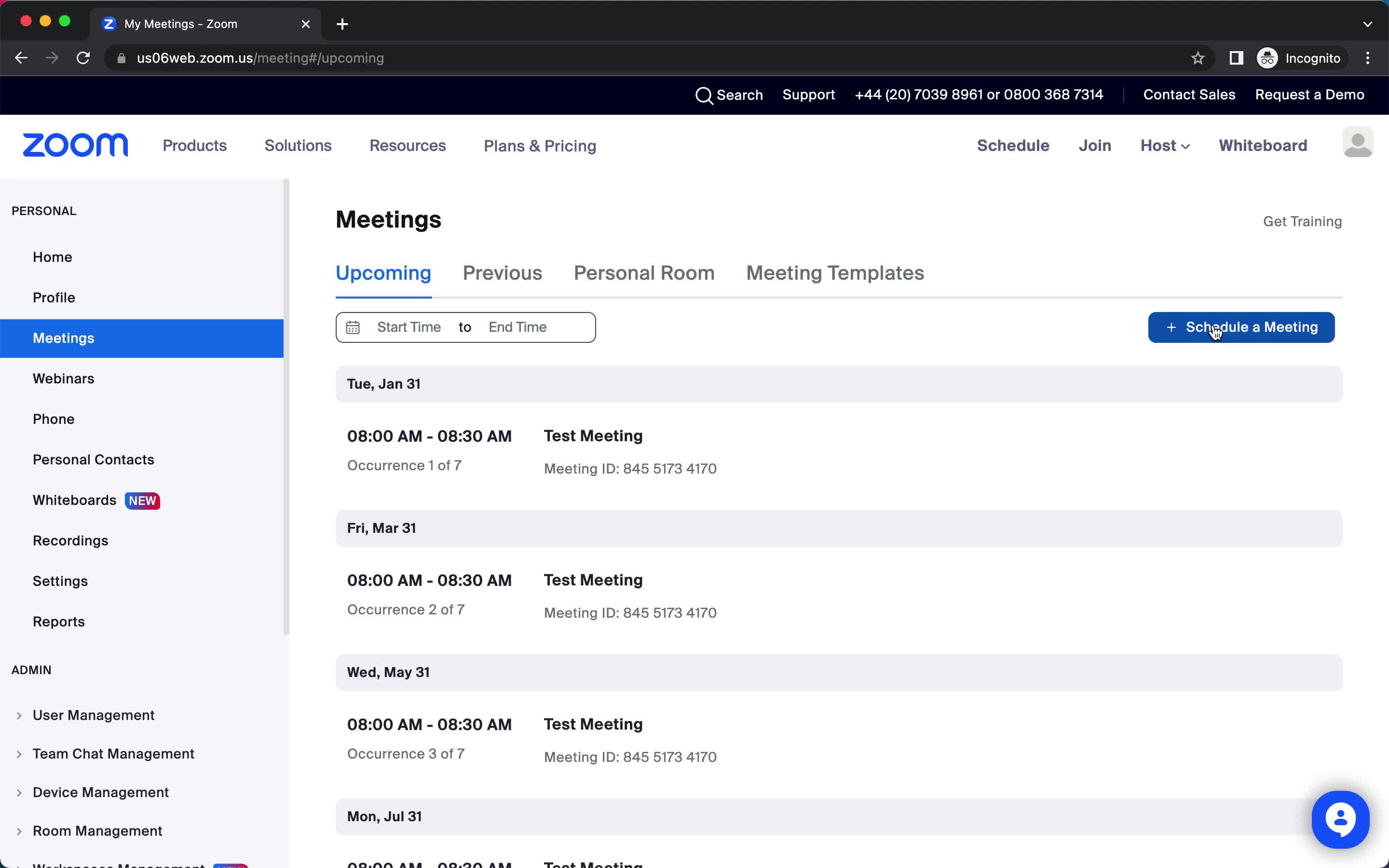Click "Occurrence 1 of 7" text
Screen dimensions: 1389x868
coord(404,465)
